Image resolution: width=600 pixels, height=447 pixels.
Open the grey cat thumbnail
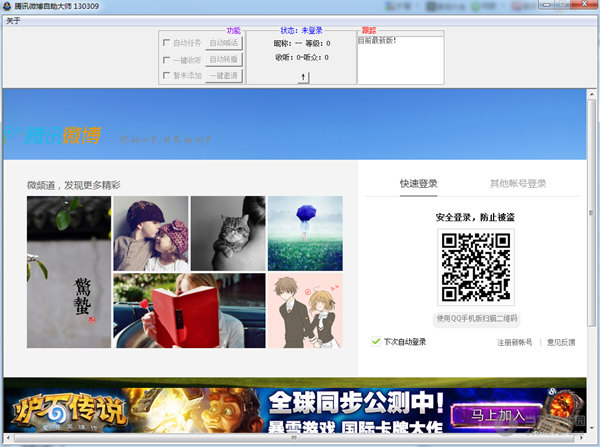[x=228, y=233]
